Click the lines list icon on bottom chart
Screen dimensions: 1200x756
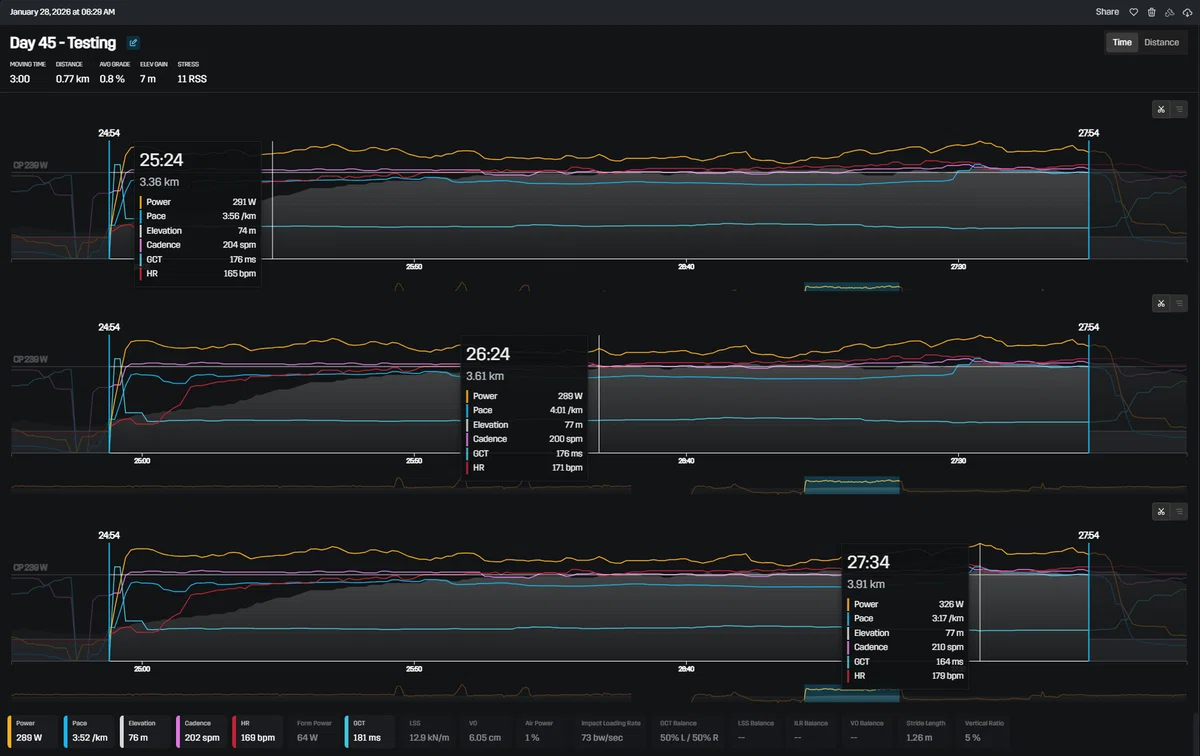coord(1179,512)
